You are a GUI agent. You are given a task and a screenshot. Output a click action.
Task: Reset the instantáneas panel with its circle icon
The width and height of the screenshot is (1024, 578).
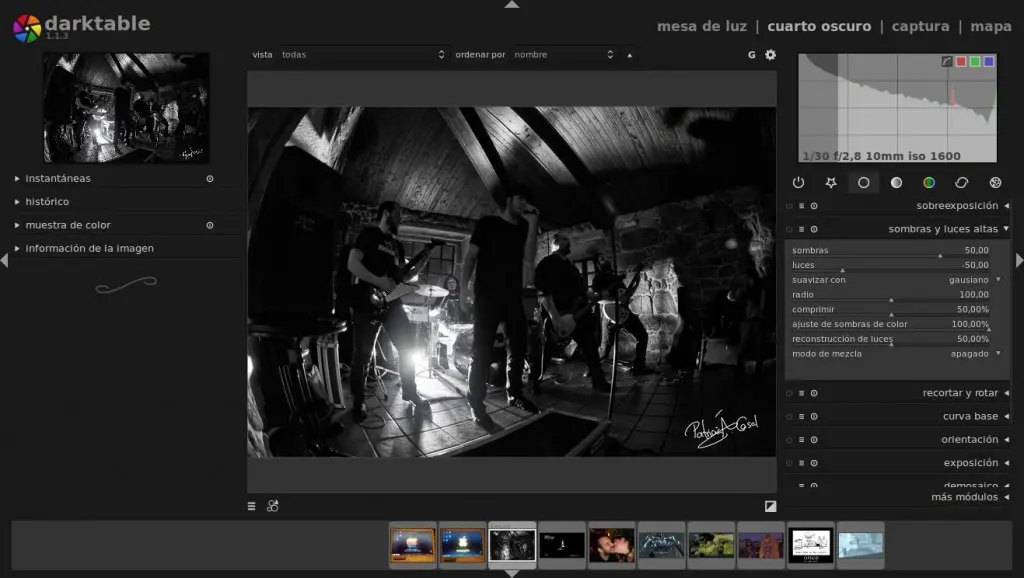pos(210,178)
